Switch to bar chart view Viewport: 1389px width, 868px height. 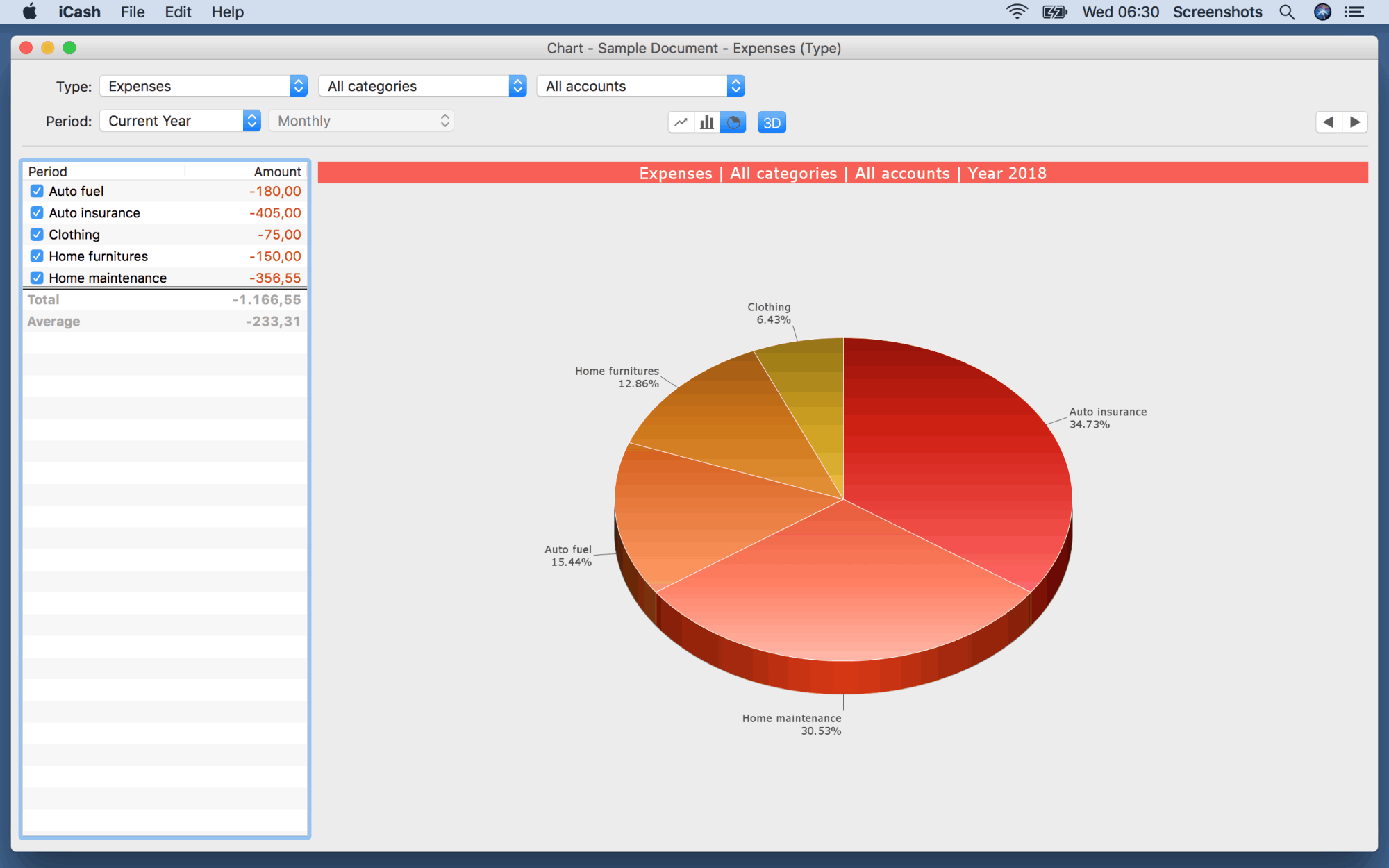[706, 122]
